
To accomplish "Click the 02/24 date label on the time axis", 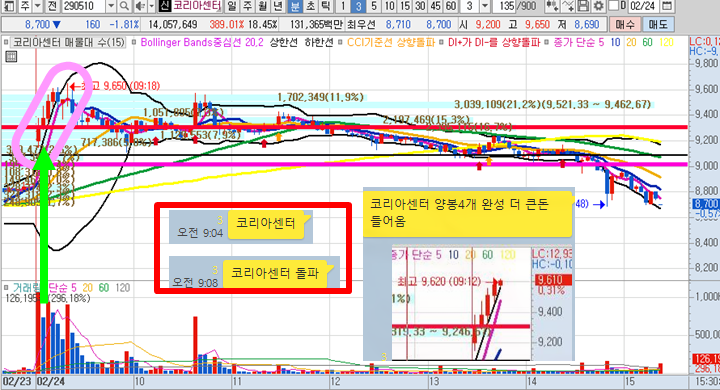I will 51,381.
